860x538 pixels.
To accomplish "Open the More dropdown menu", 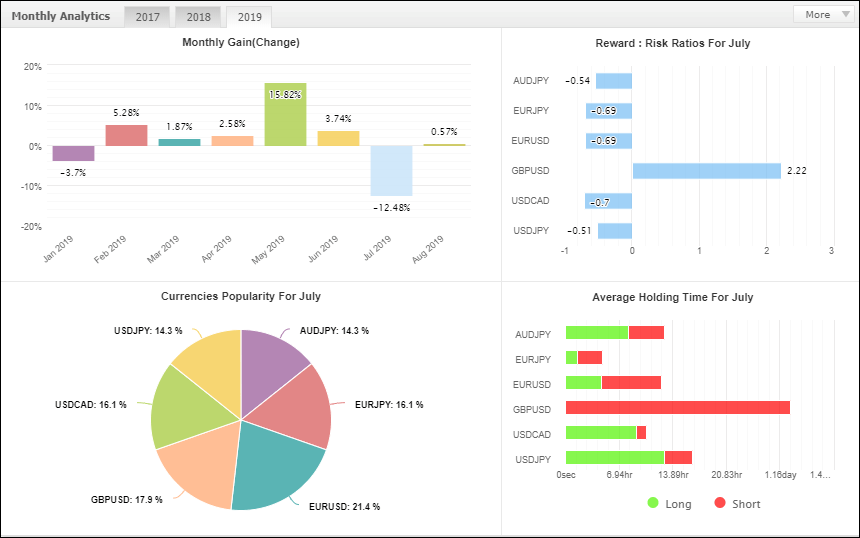I will click(822, 15).
